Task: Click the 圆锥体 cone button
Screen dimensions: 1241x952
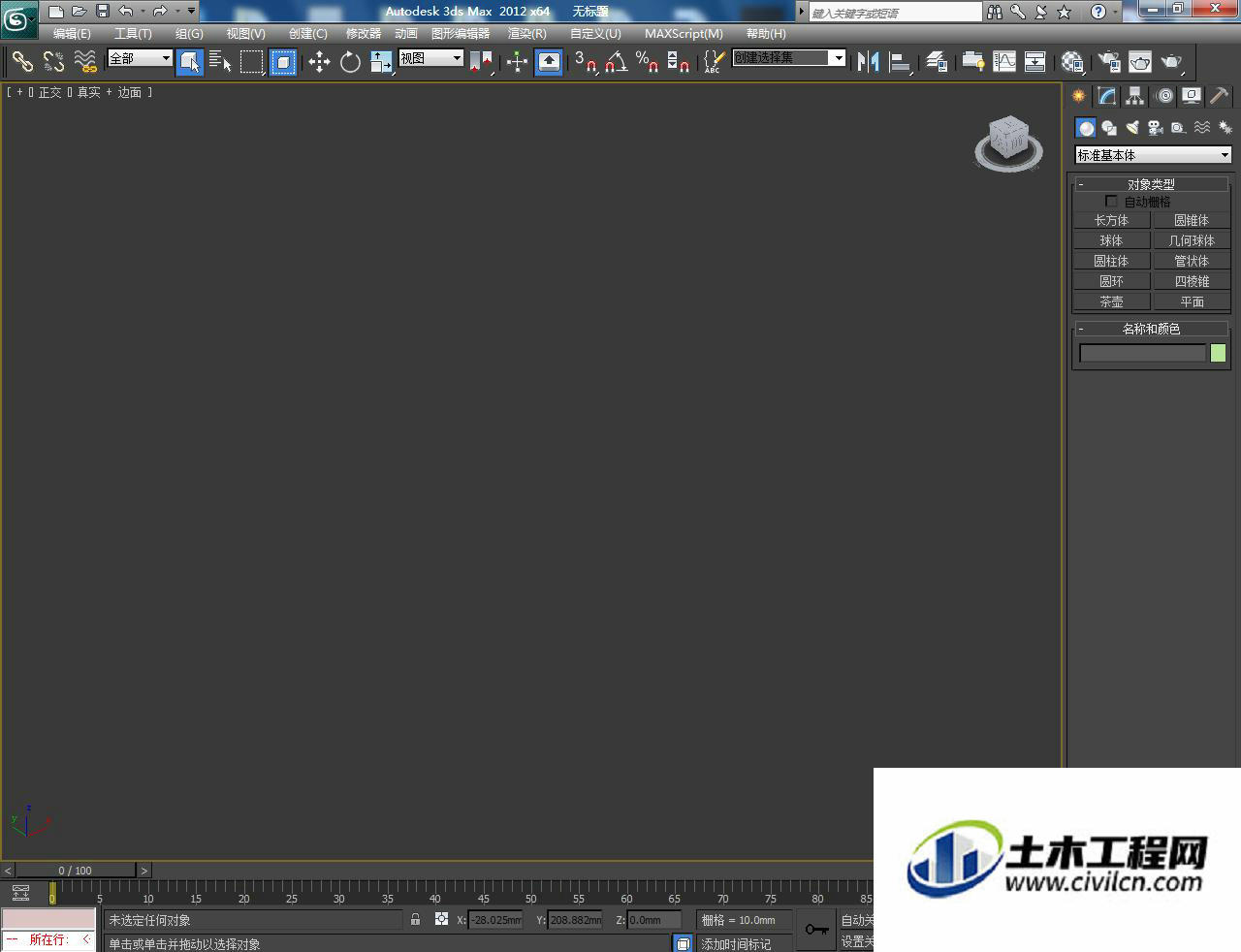Action: pos(1192,220)
